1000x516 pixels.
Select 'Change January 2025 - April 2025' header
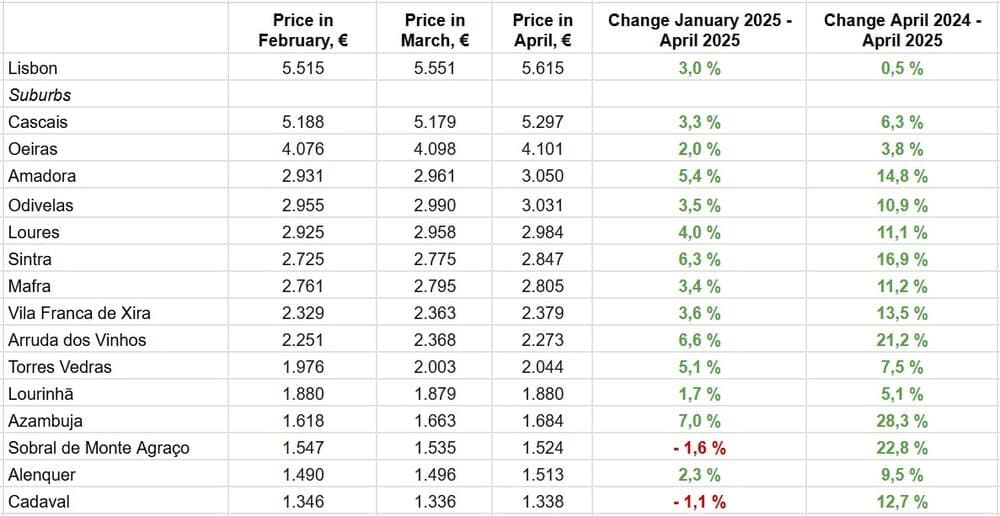699,30
